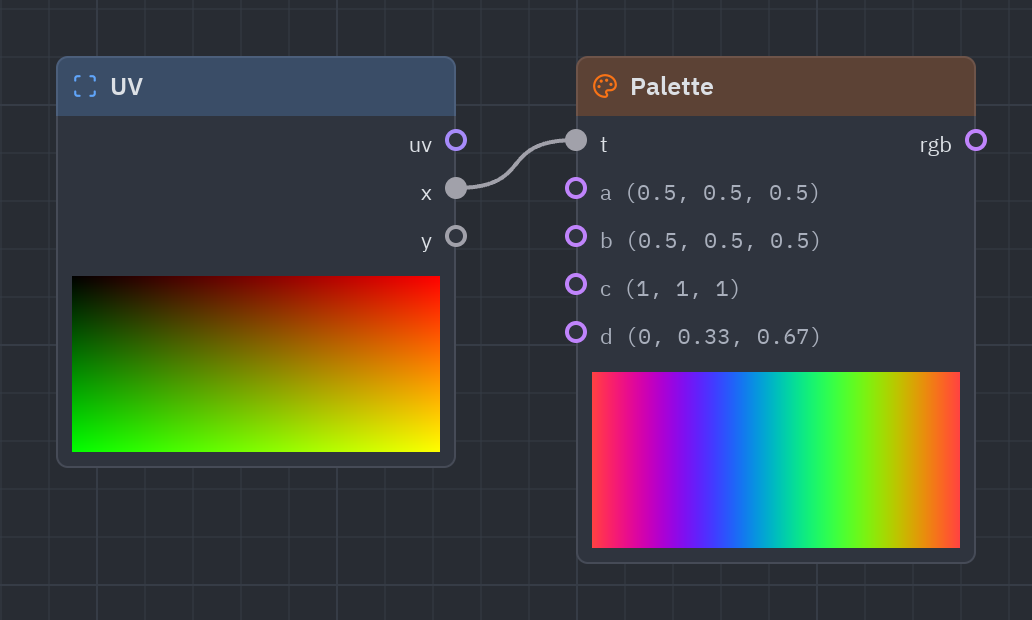Click the UV node gradient preview thumbnail
This screenshot has width=1032, height=620.
(x=256, y=364)
